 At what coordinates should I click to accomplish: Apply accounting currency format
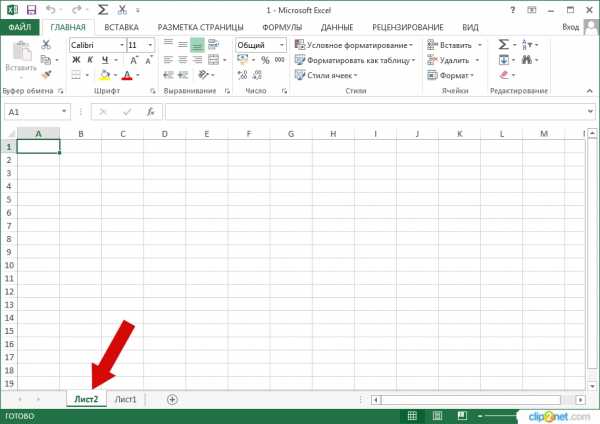coord(243,60)
